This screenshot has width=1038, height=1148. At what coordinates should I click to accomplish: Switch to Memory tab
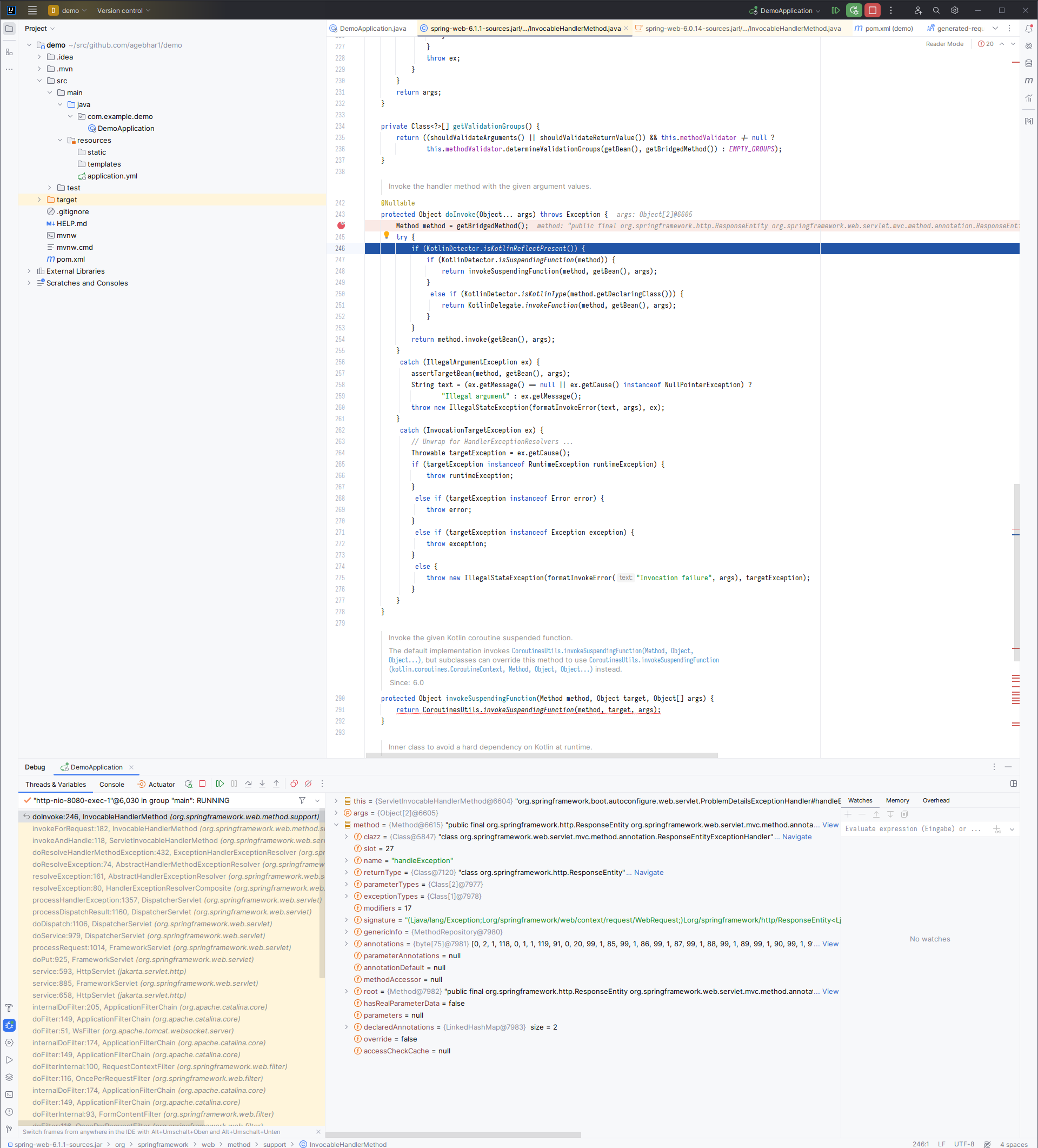(x=897, y=800)
